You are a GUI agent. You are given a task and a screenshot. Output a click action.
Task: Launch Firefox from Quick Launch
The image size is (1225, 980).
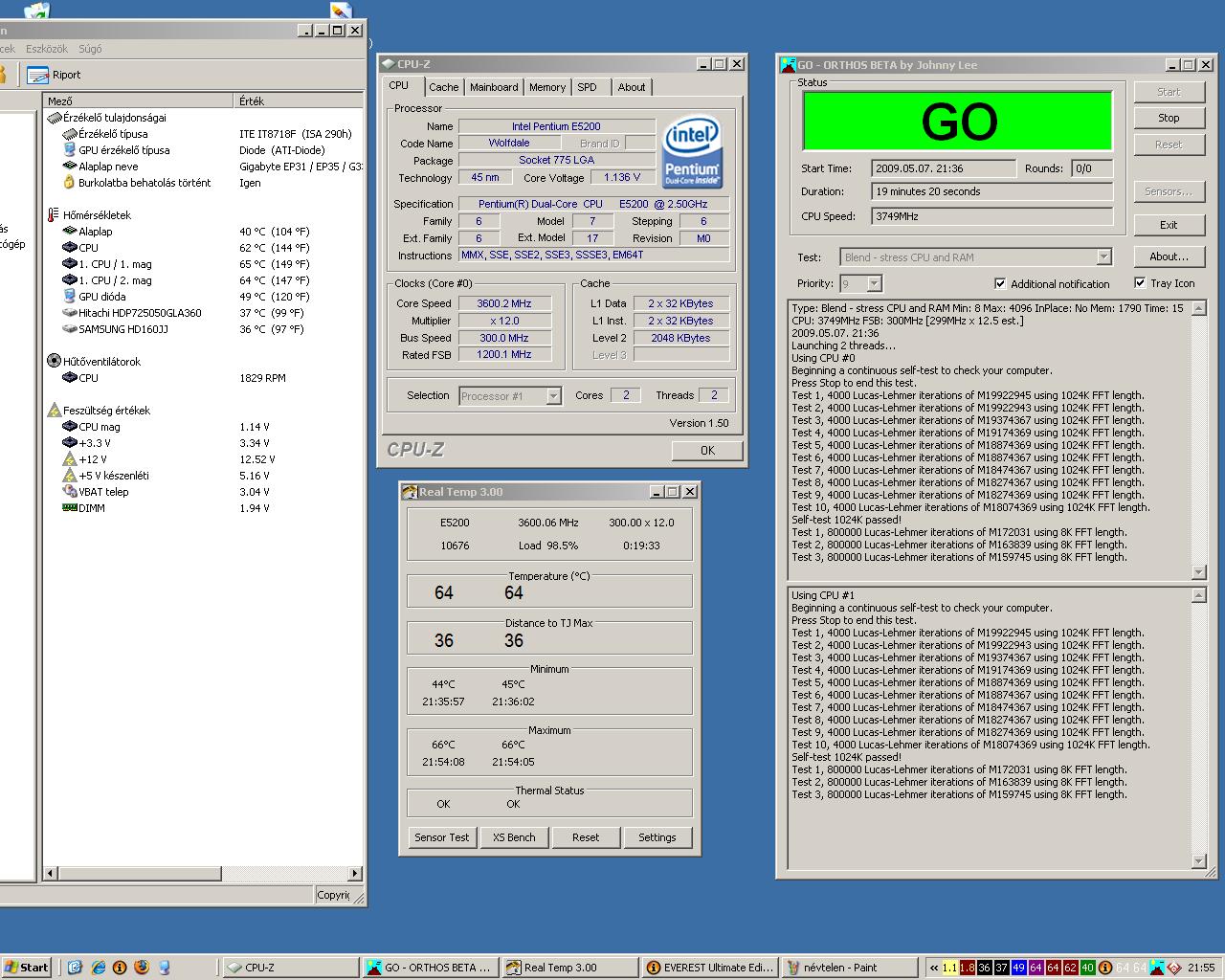point(142,968)
